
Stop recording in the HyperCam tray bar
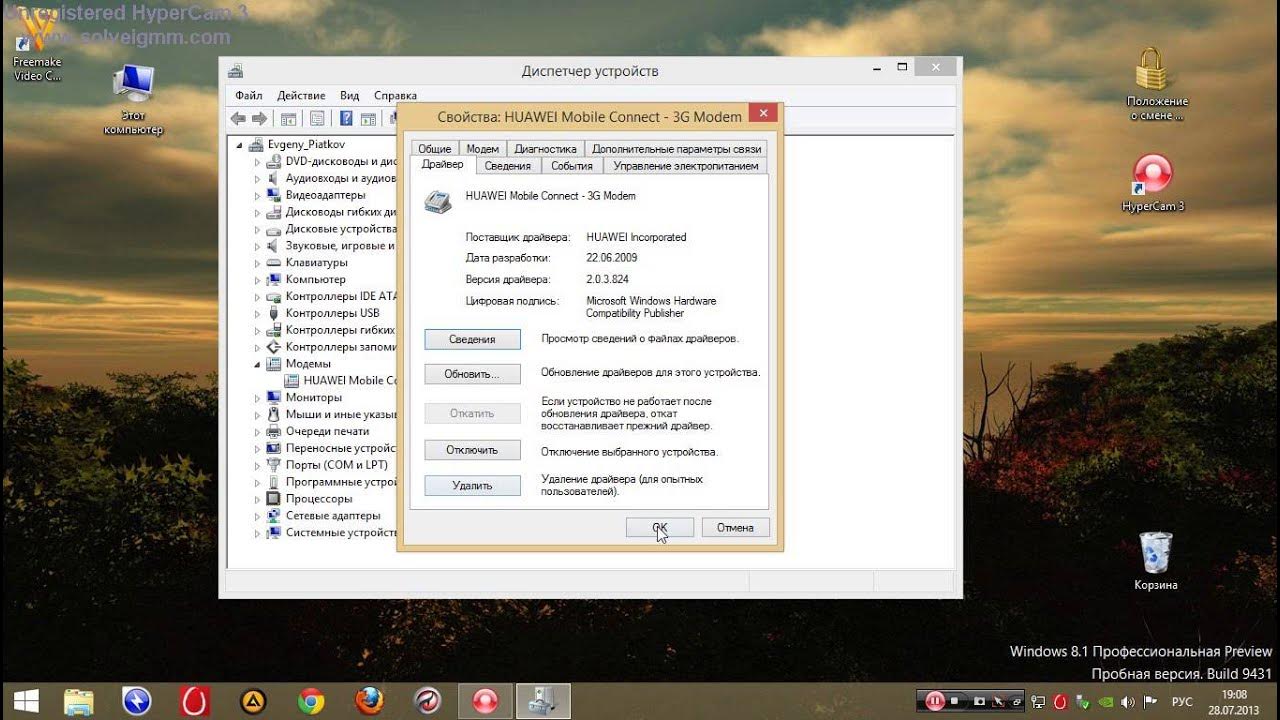tap(956, 701)
